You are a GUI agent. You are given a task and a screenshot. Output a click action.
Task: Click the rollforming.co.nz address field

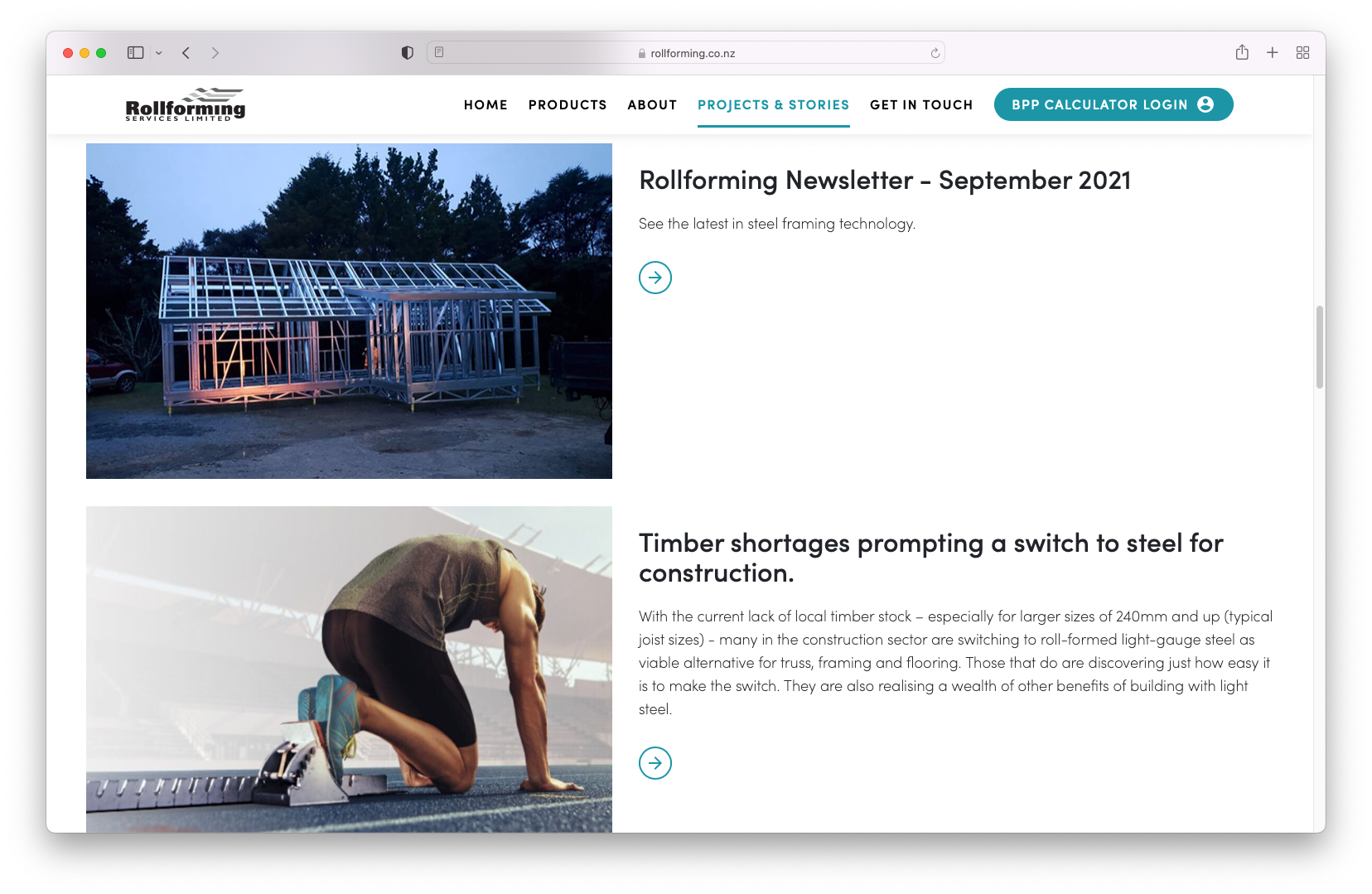pyautogui.click(x=686, y=53)
